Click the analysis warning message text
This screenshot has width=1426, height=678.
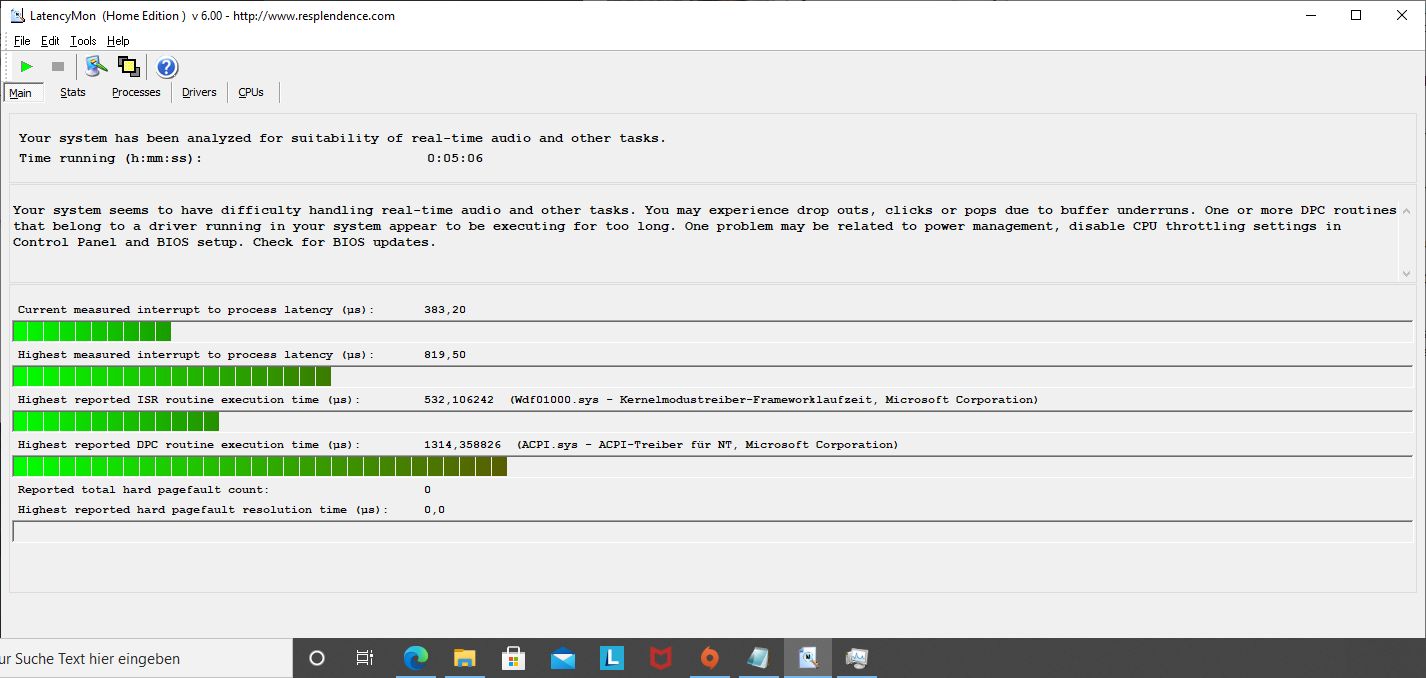coord(705,227)
